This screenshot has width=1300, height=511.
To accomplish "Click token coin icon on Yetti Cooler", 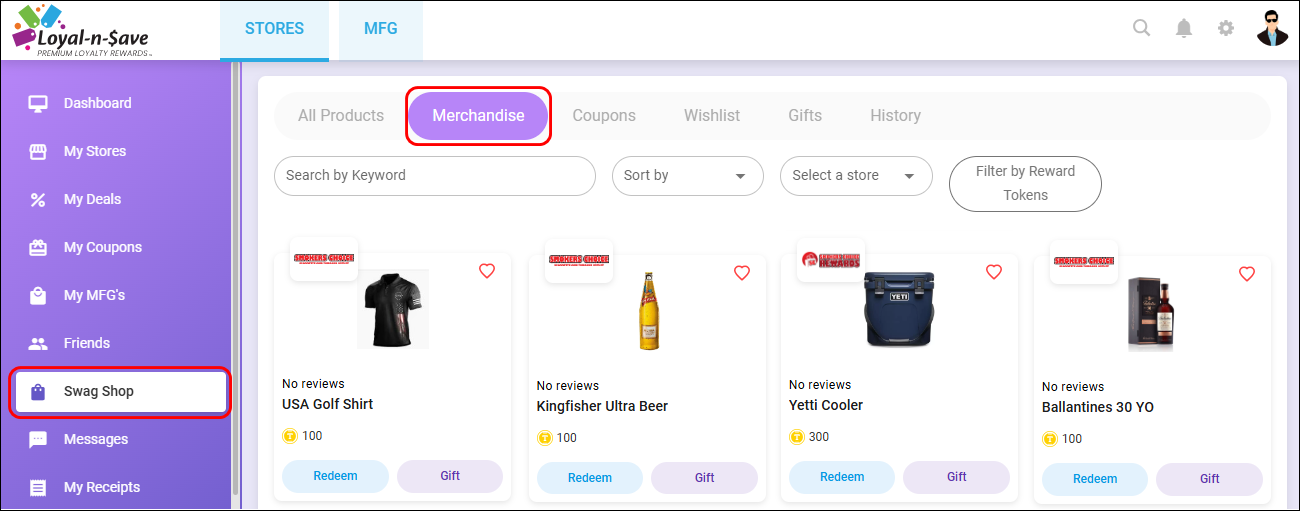I will coord(797,437).
